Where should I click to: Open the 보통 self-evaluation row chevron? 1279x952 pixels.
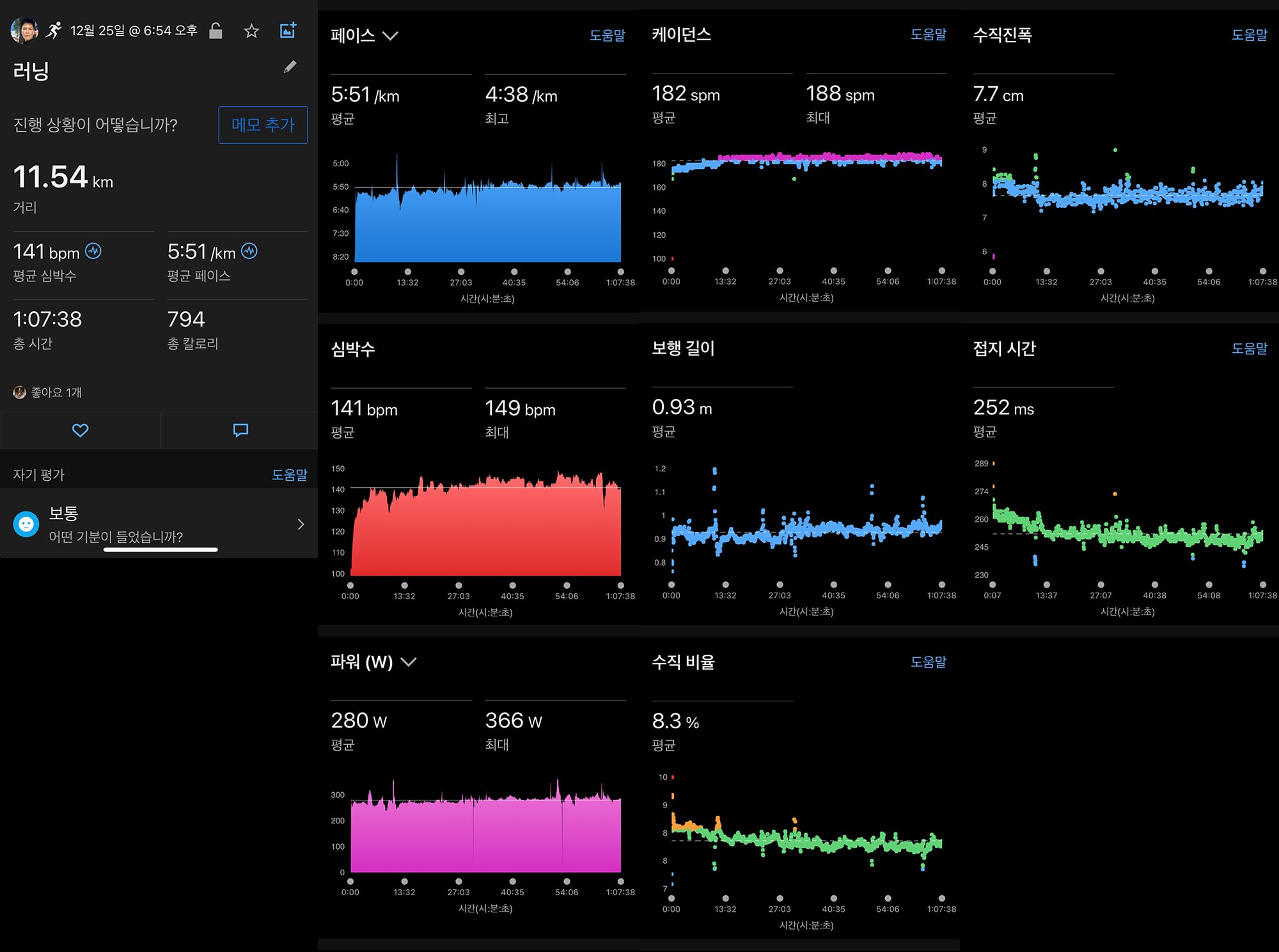[301, 524]
